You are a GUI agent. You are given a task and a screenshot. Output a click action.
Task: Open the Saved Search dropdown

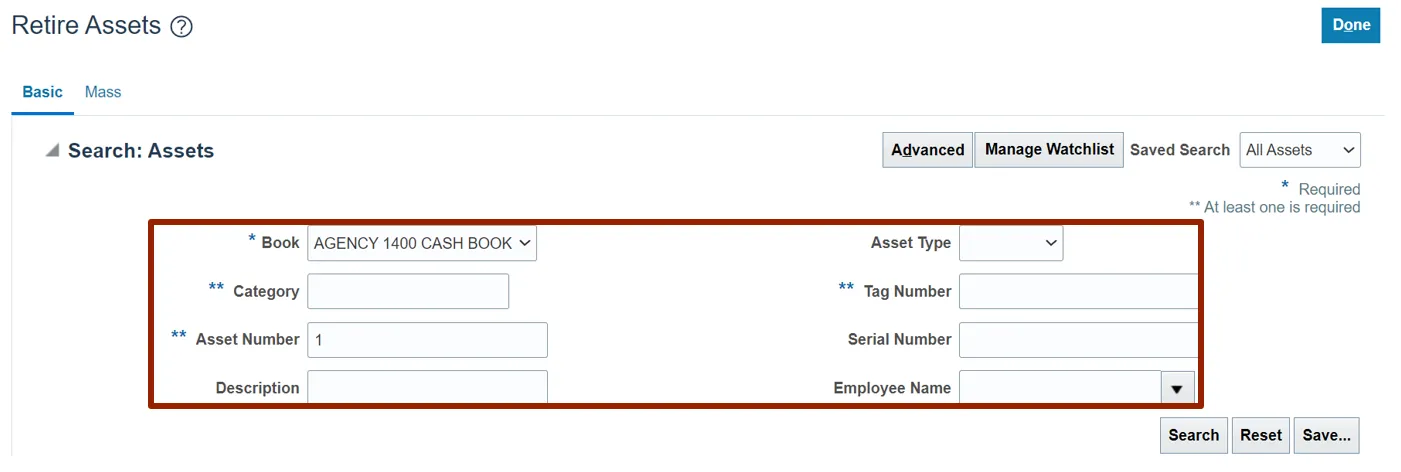[1299, 150]
